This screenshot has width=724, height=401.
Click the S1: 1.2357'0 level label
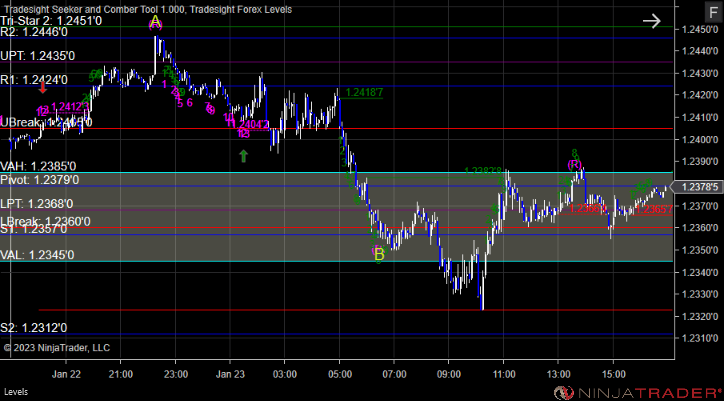click(34, 229)
